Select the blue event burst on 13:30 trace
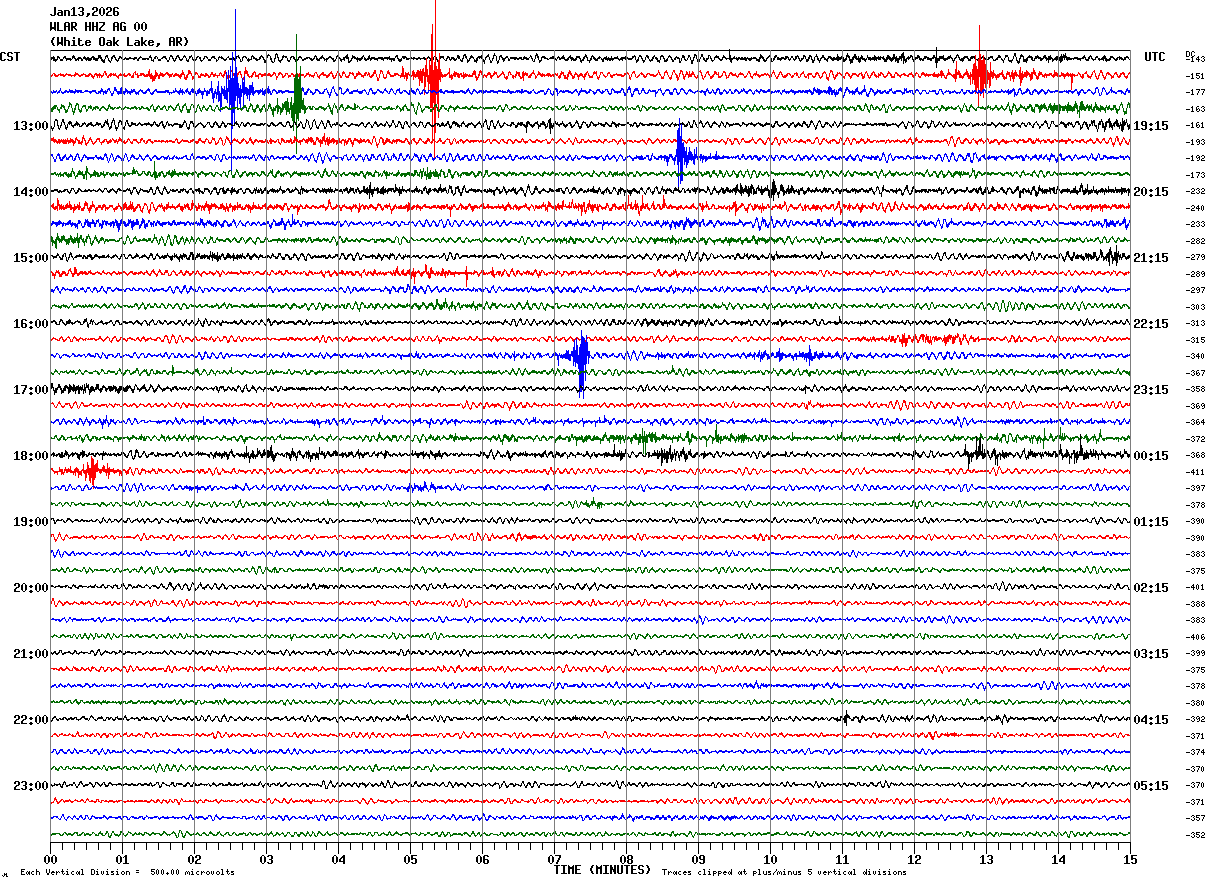 (682, 157)
